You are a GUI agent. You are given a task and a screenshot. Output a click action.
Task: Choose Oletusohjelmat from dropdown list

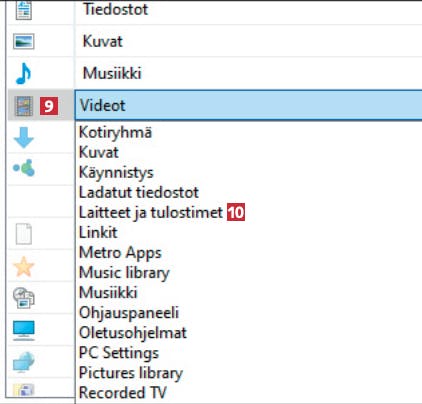coord(133,333)
